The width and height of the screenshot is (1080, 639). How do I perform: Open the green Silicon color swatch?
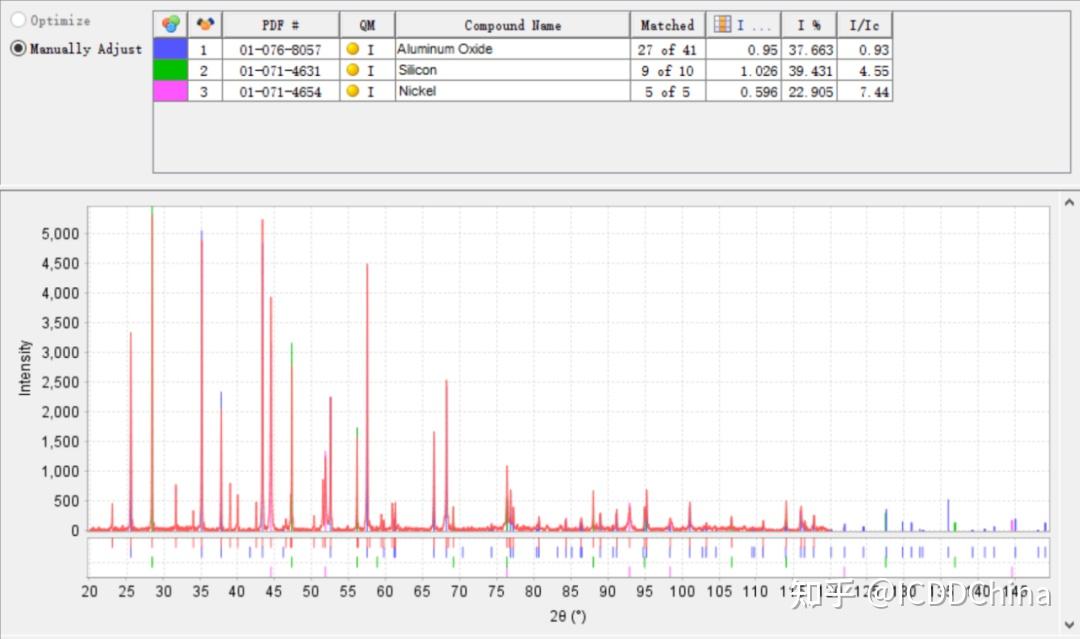click(x=171, y=70)
